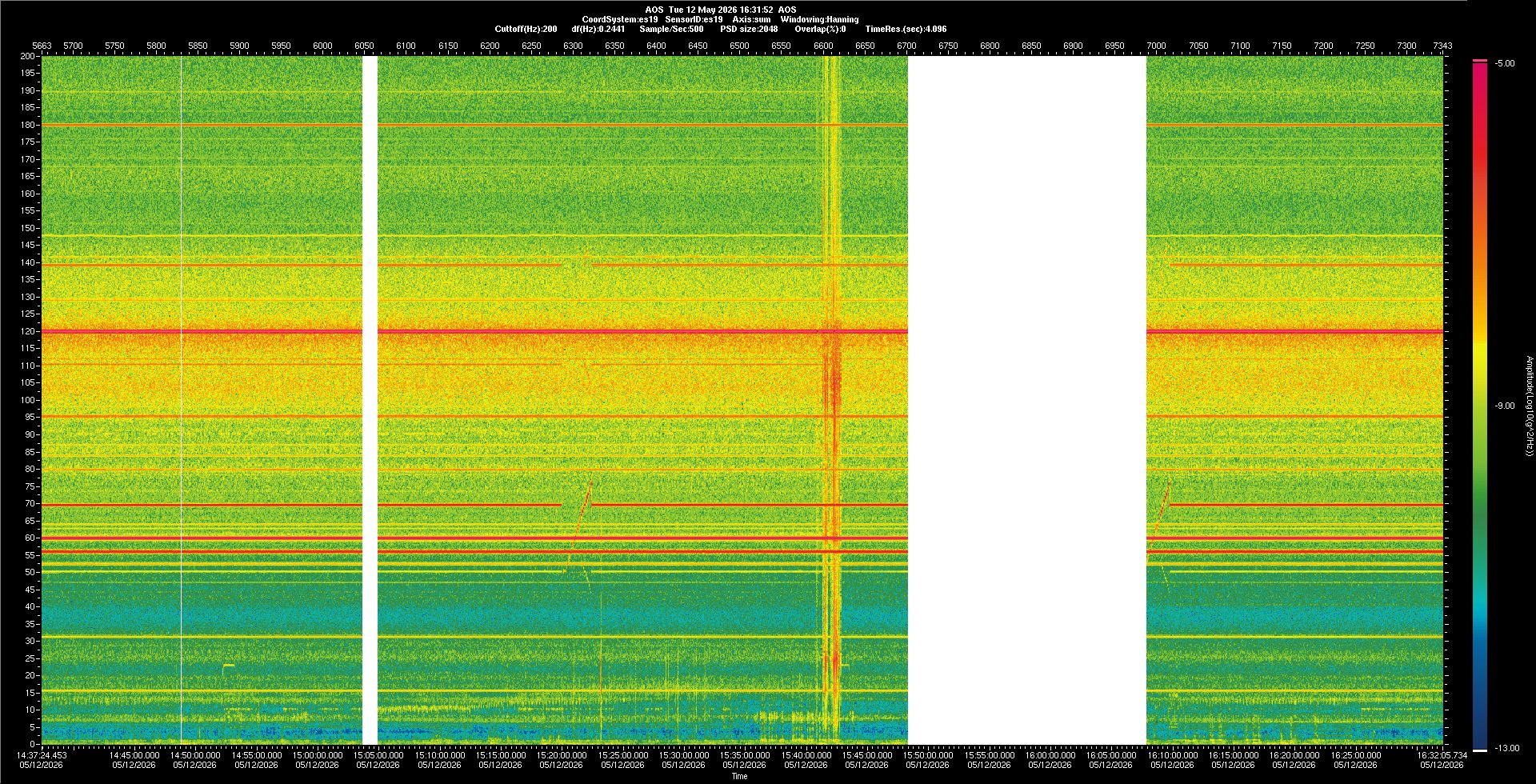Click the wide white data gap near 6800
Image resolution: width=1536 pixels, height=784 pixels.
point(1027,400)
